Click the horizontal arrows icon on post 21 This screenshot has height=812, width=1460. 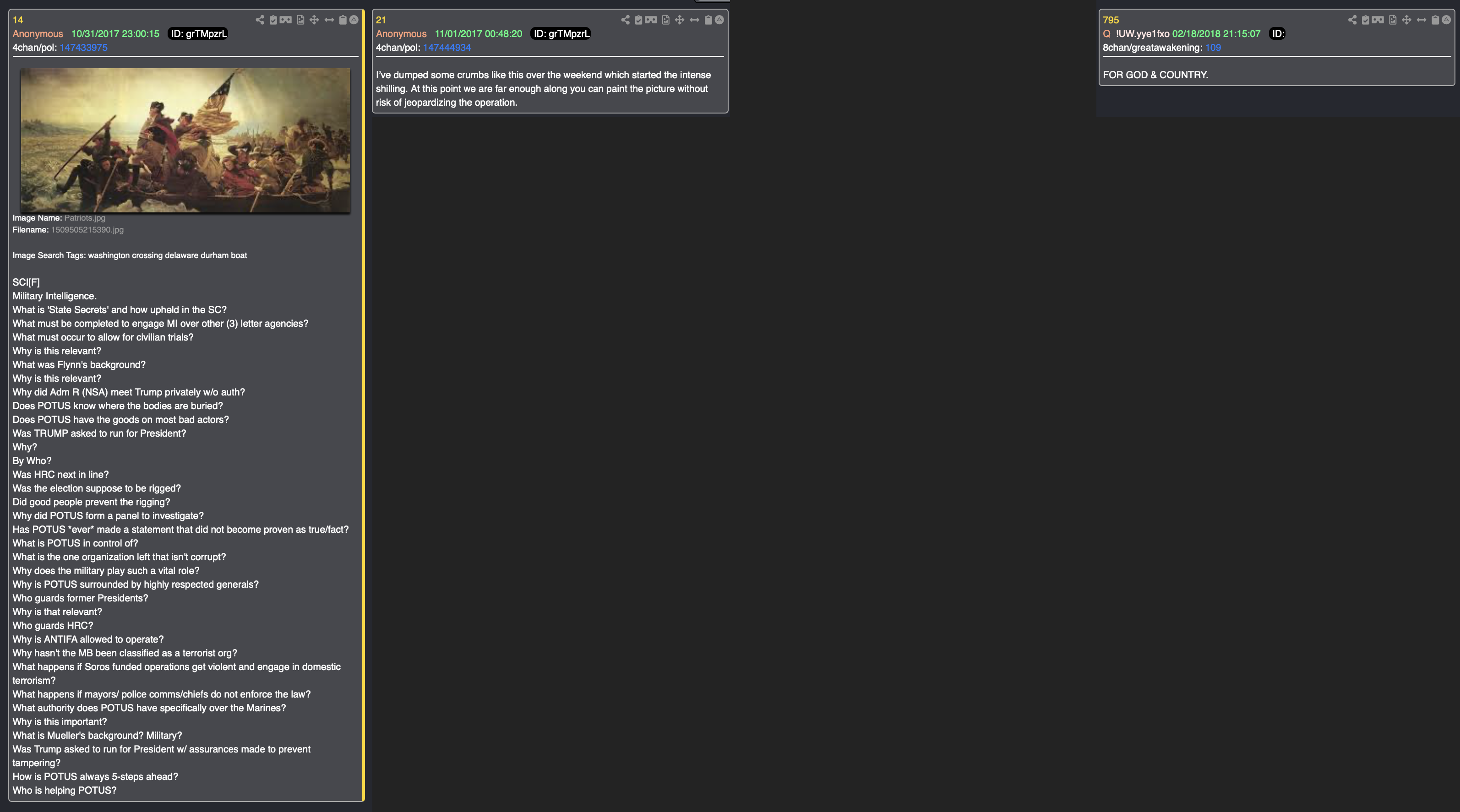tap(695, 20)
